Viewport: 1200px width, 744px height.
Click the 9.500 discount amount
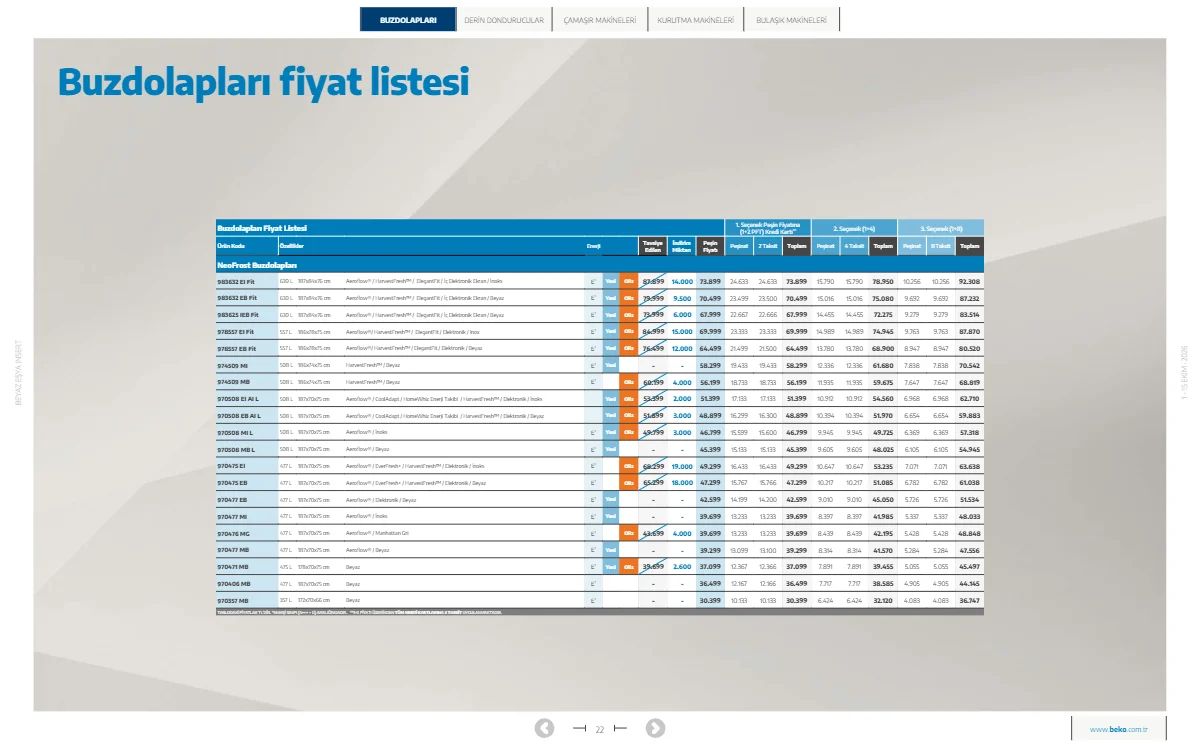tap(682, 298)
